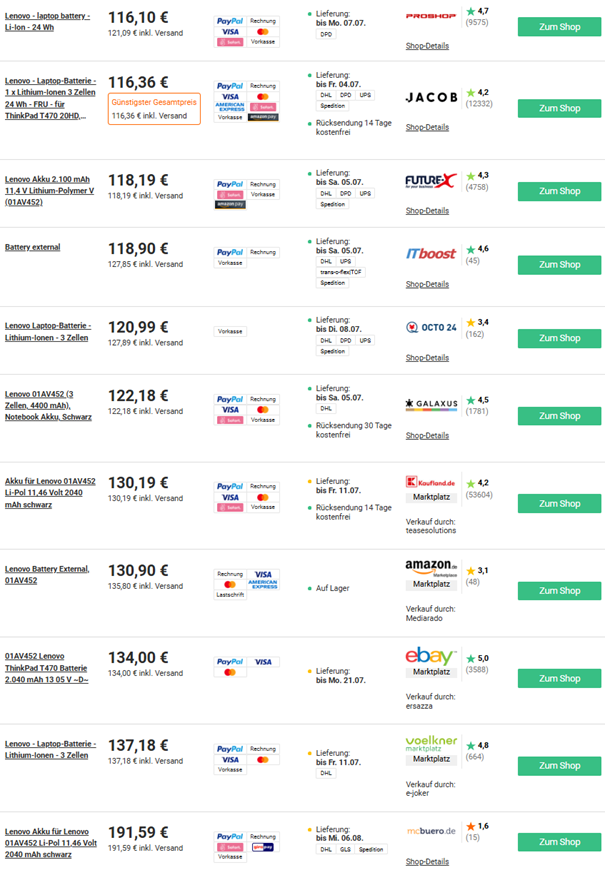Click the OCTO 24 shop logo
Screen dimensions: 605x875
click(x=431, y=327)
